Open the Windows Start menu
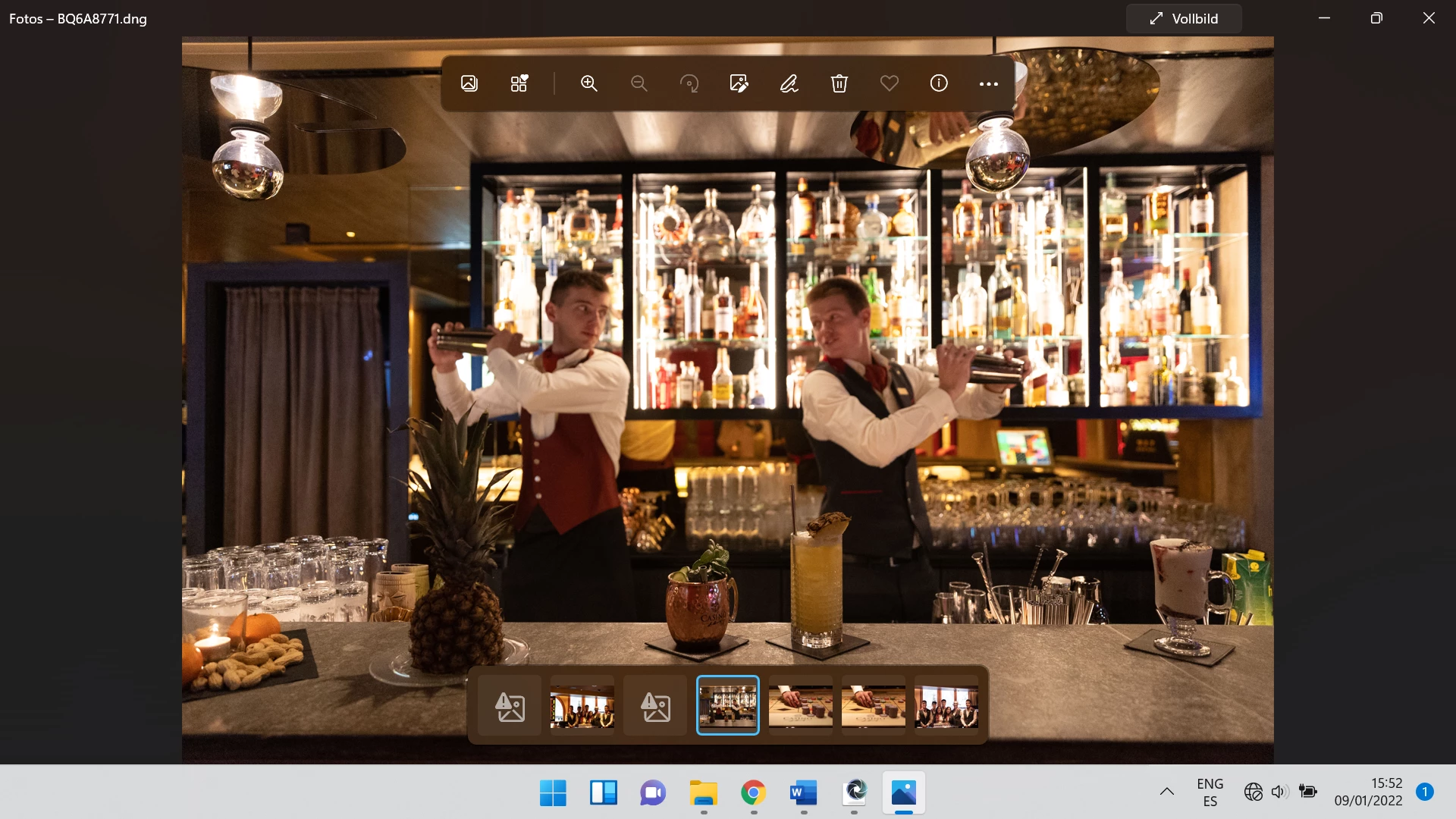 553,793
